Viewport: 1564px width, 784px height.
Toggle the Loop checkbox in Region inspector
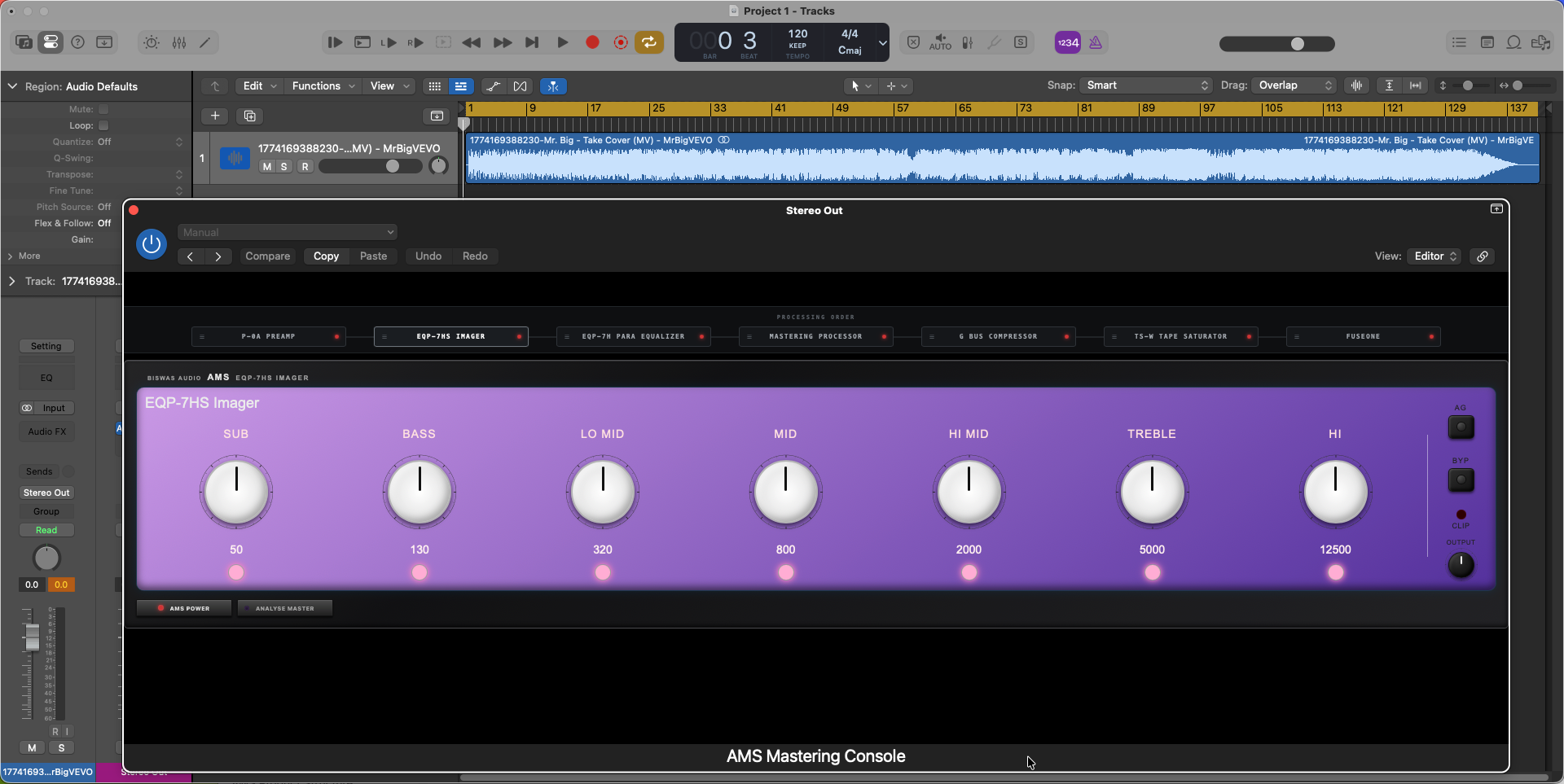(103, 125)
